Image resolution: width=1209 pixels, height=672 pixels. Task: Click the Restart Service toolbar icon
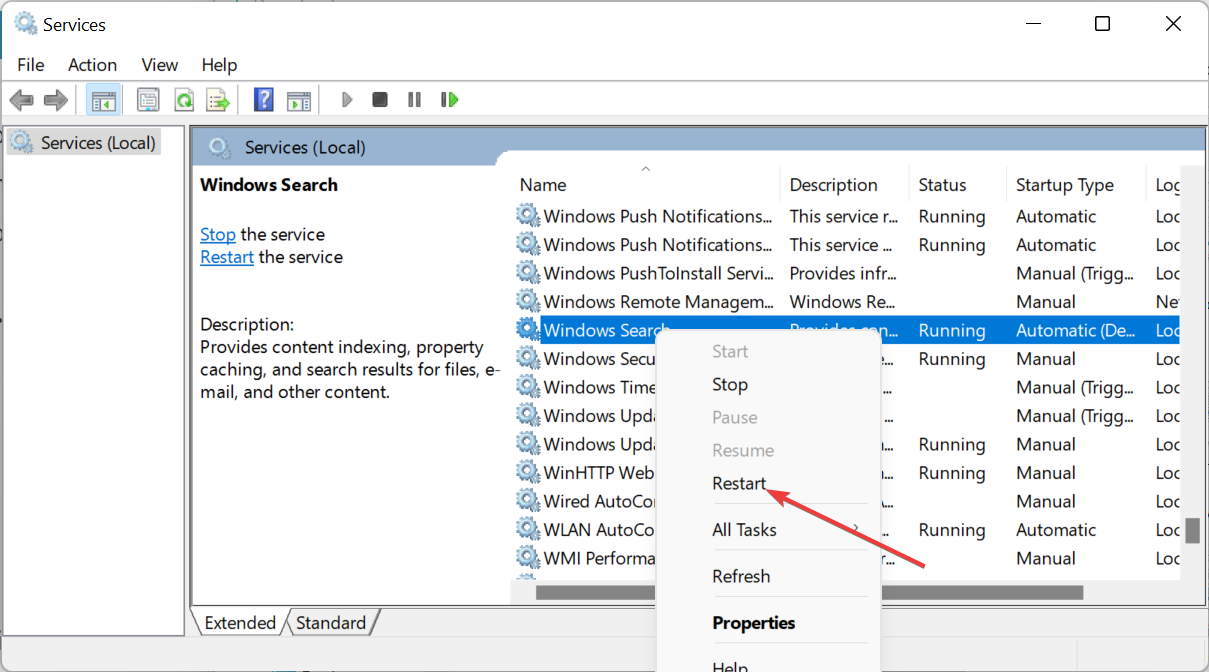point(449,100)
